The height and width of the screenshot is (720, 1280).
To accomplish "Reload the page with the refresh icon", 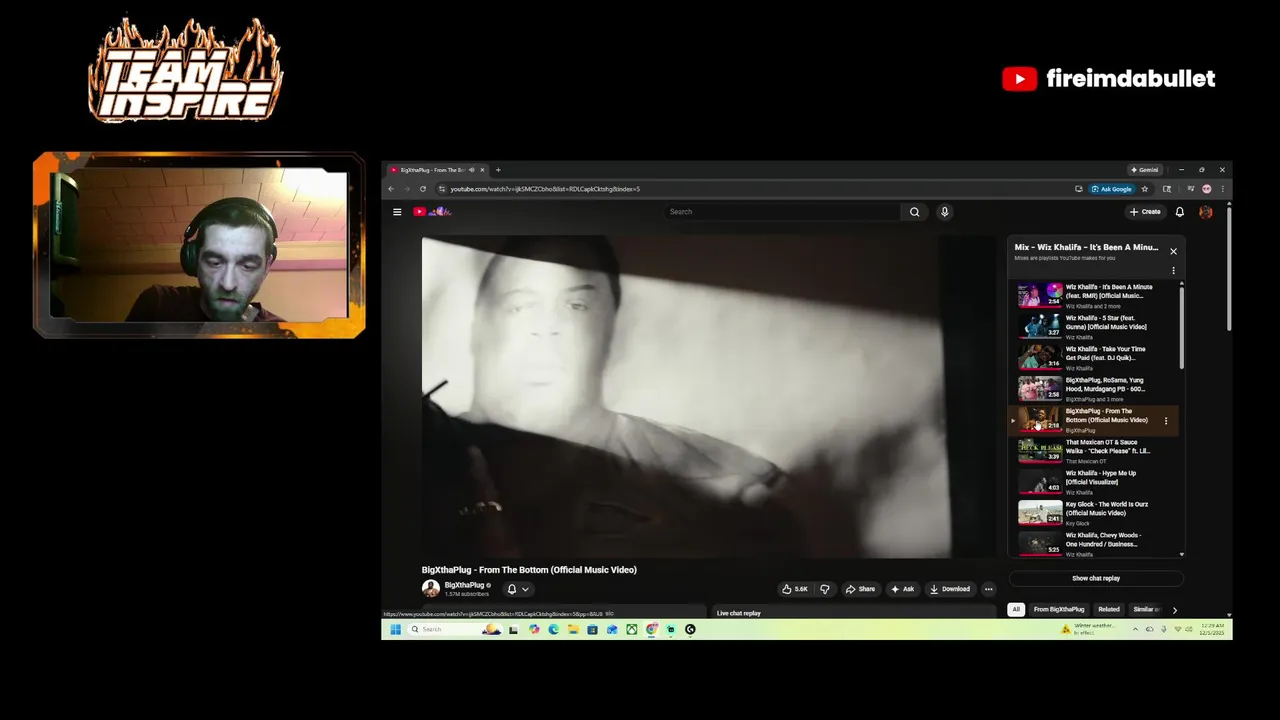I will 423,189.
